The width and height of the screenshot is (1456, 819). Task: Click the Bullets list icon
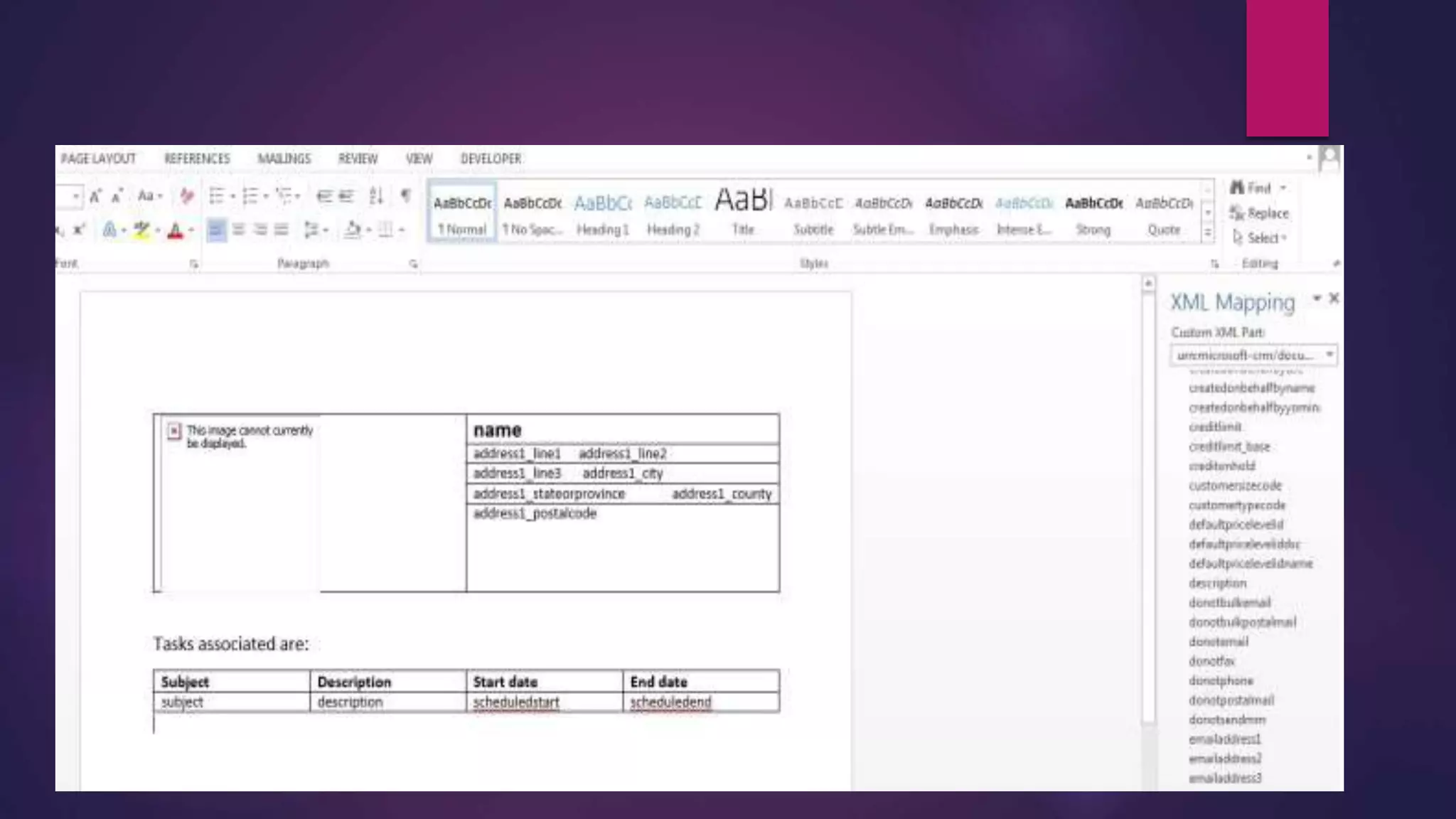(216, 196)
